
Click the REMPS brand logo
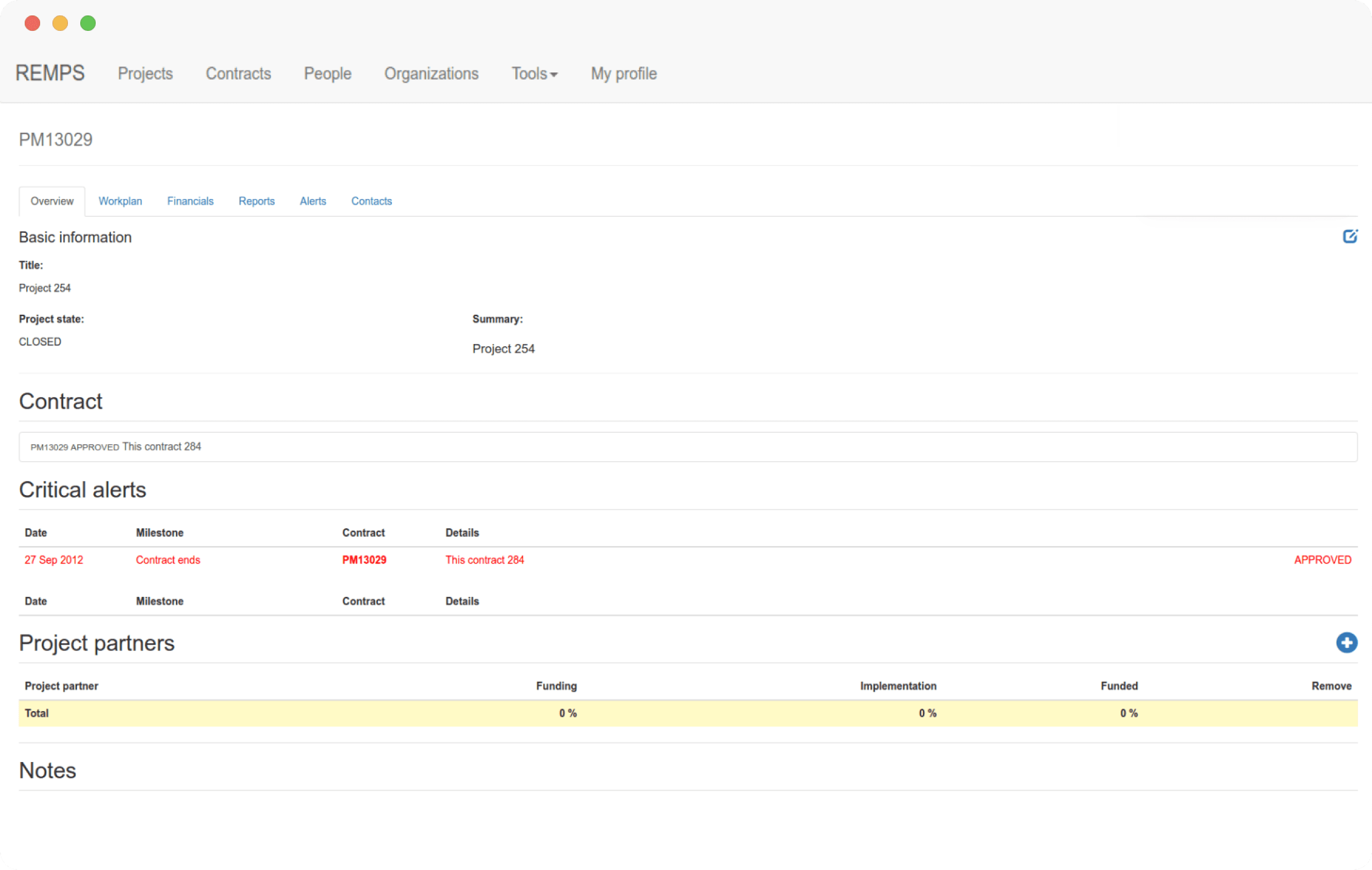pyautogui.click(x=50, y=74)
